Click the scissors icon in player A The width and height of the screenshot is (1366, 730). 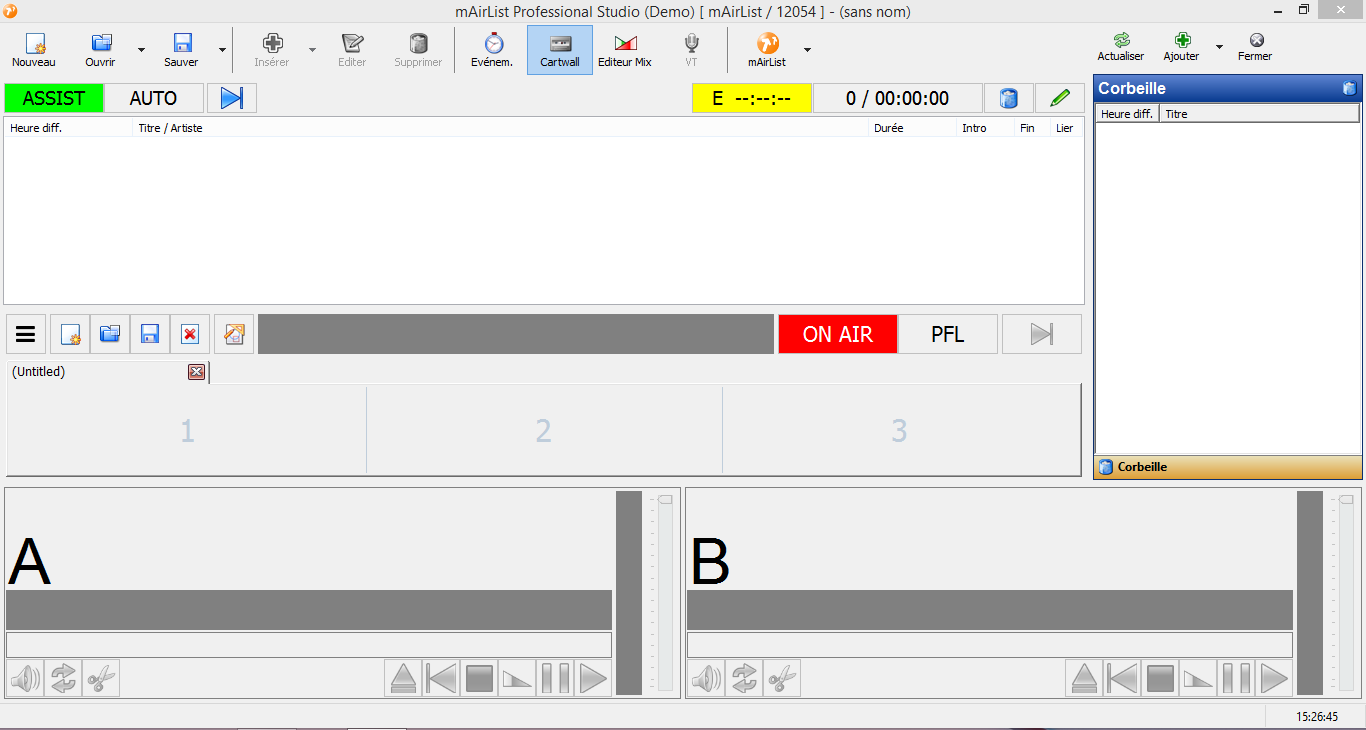coord(101,679)
